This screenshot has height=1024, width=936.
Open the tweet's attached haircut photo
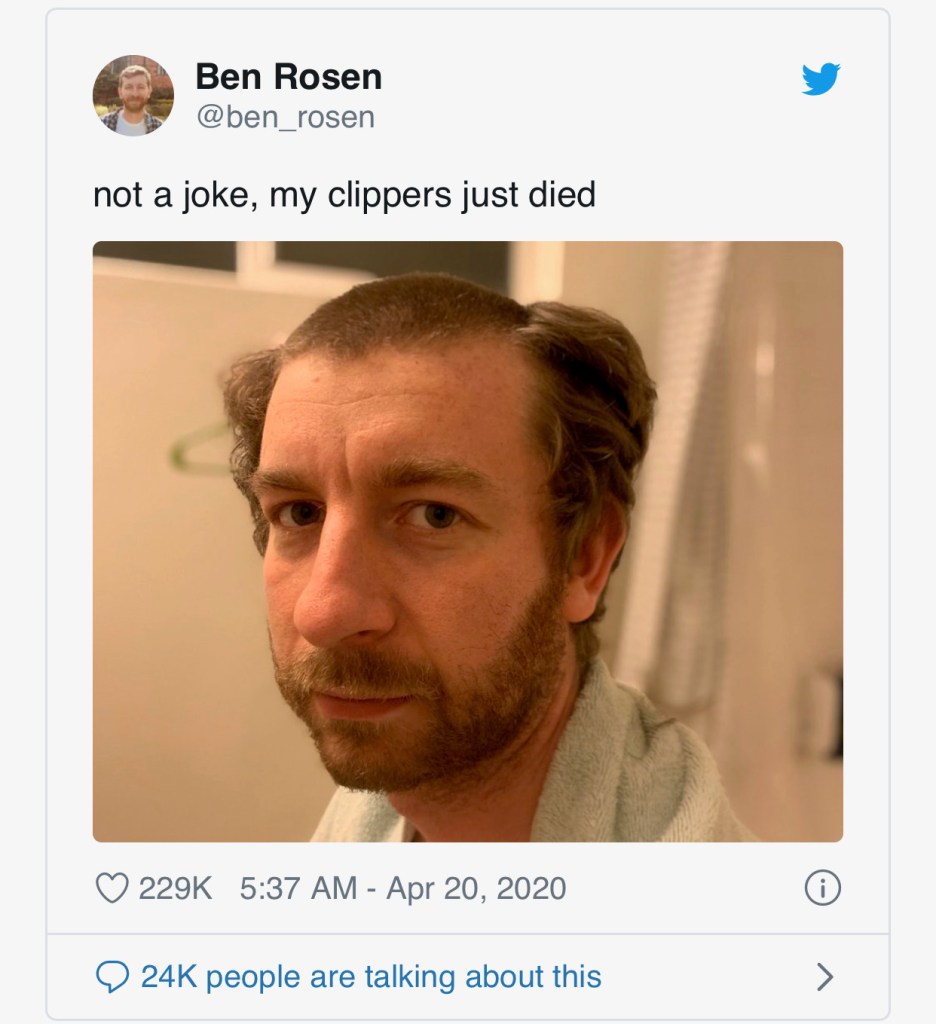467,541
